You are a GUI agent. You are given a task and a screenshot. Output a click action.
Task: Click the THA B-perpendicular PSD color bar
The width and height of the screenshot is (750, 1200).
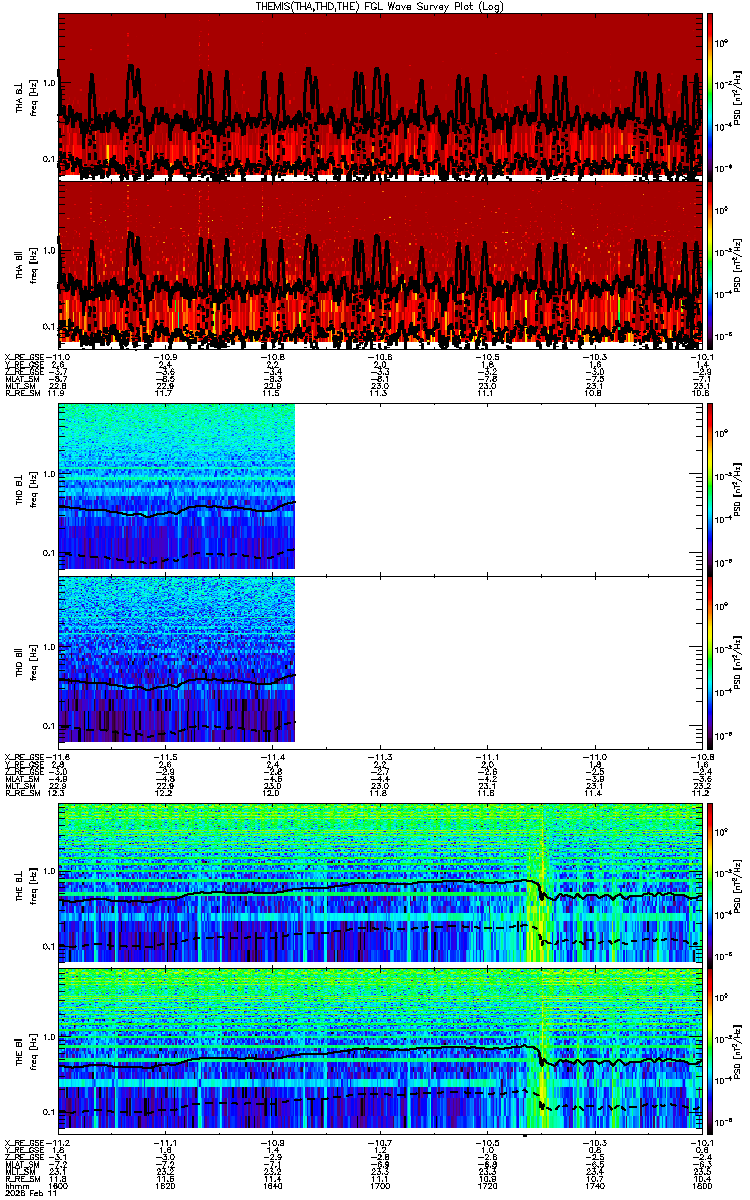711,95
